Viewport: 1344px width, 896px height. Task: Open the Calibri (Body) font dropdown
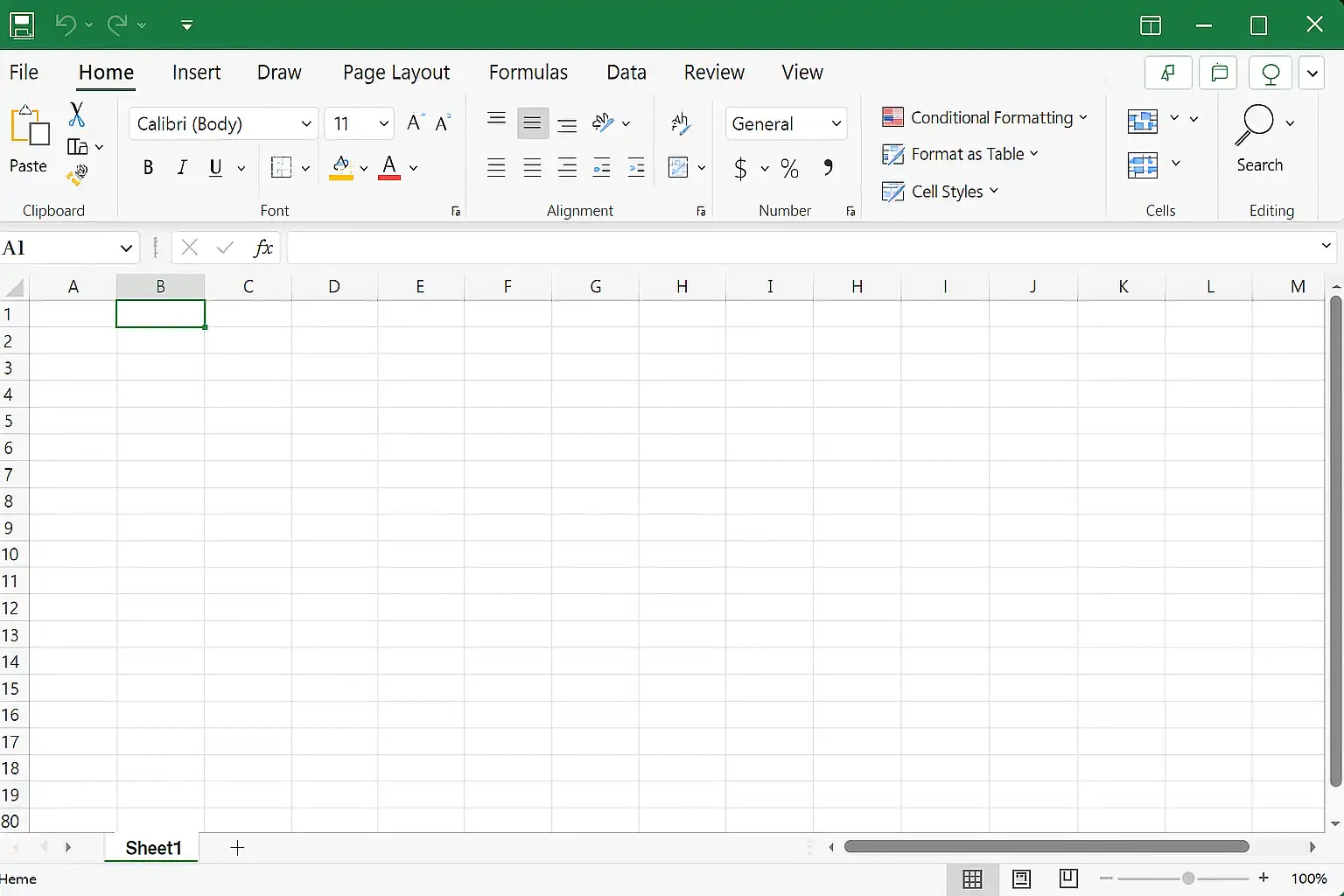pos(305,124)
